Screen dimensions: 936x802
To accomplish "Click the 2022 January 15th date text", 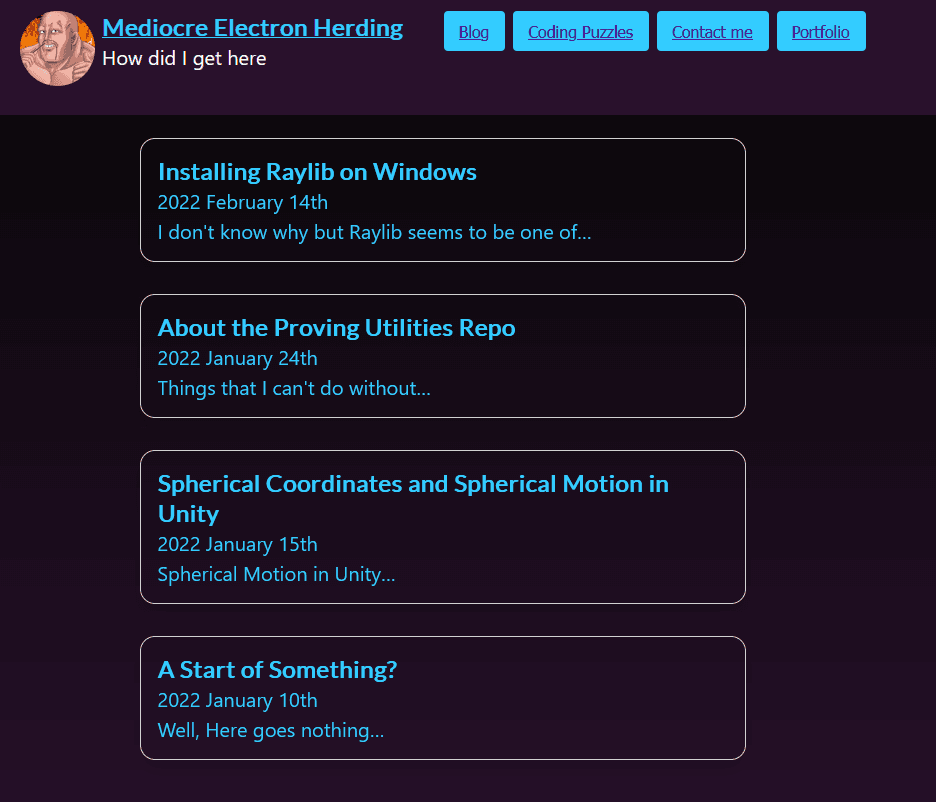I will pyautogui.click(x=237, y=545).
